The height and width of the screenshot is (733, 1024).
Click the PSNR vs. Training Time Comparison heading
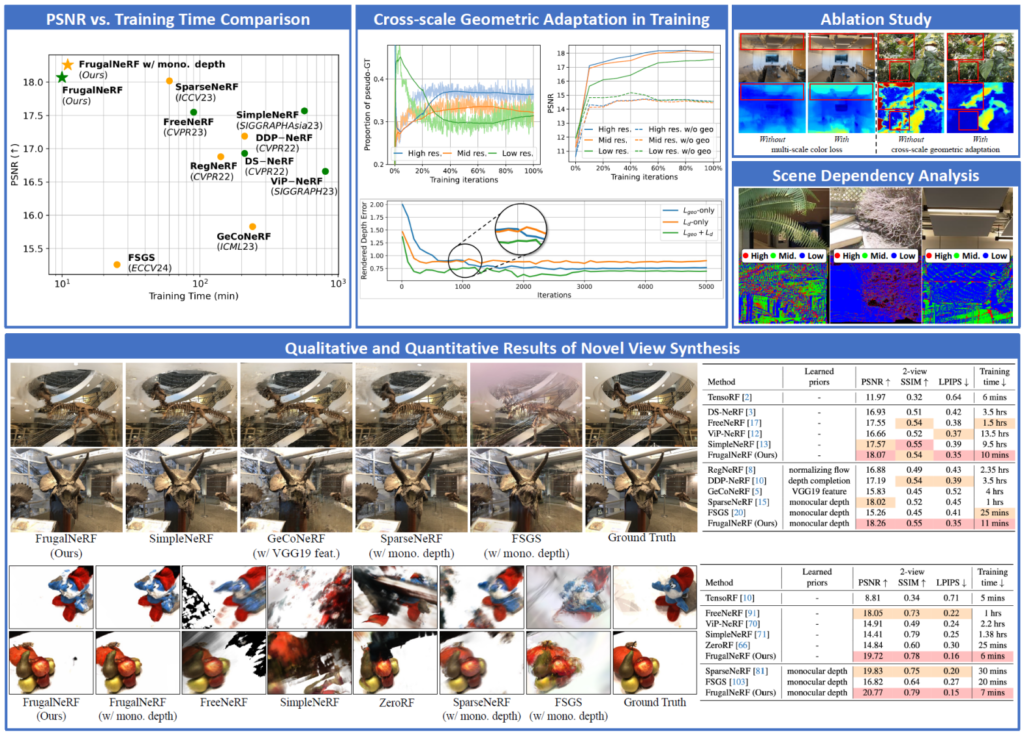(x=176, y=17)
